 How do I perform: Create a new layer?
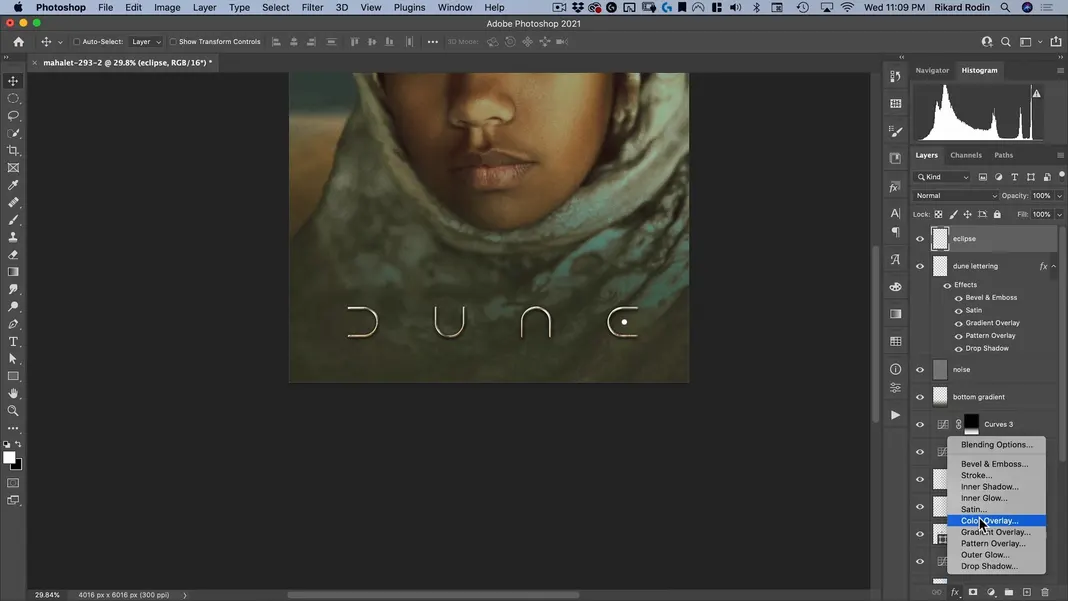click(1026, 593)
